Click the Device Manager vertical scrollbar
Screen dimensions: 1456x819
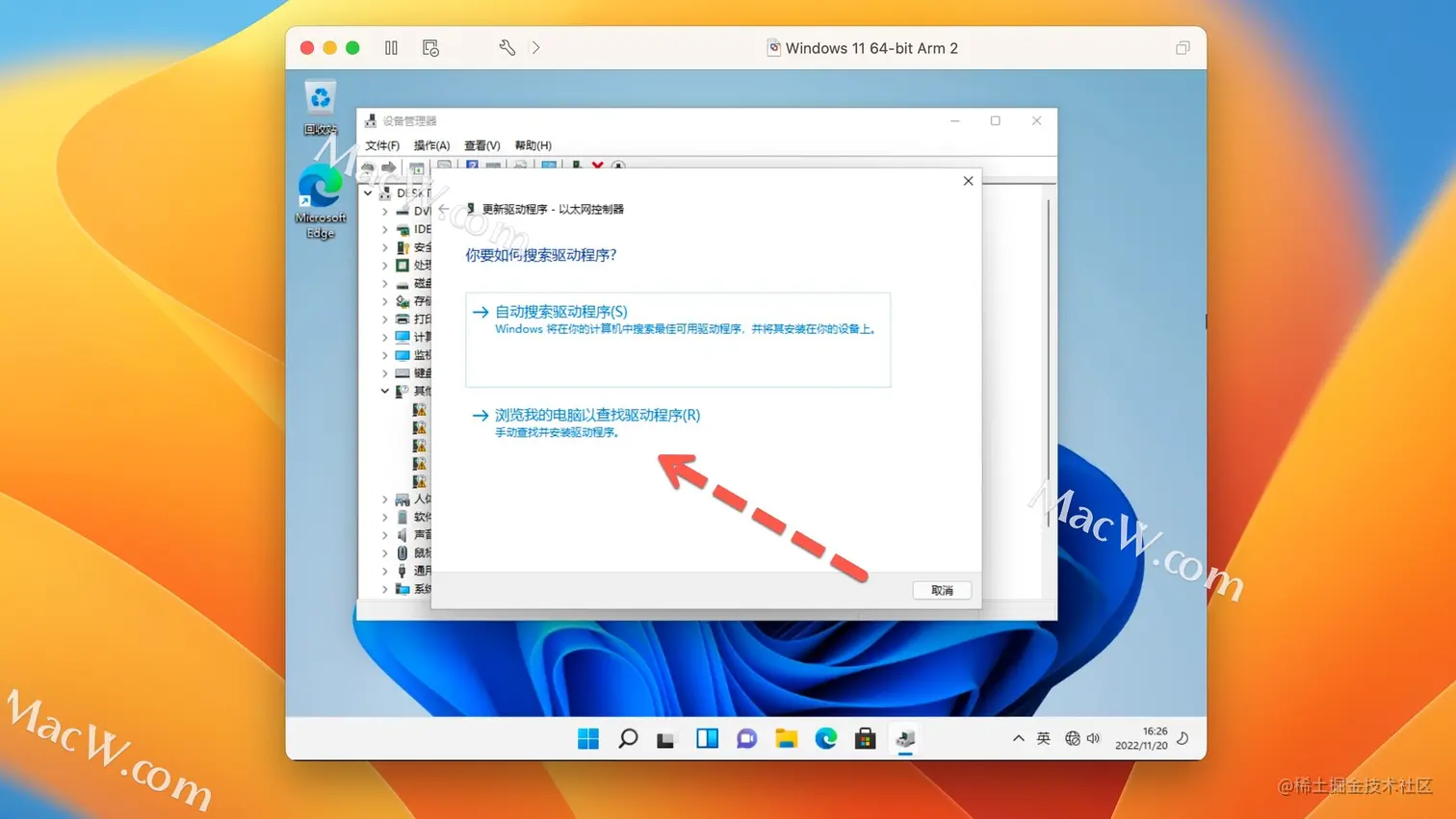1049,363
